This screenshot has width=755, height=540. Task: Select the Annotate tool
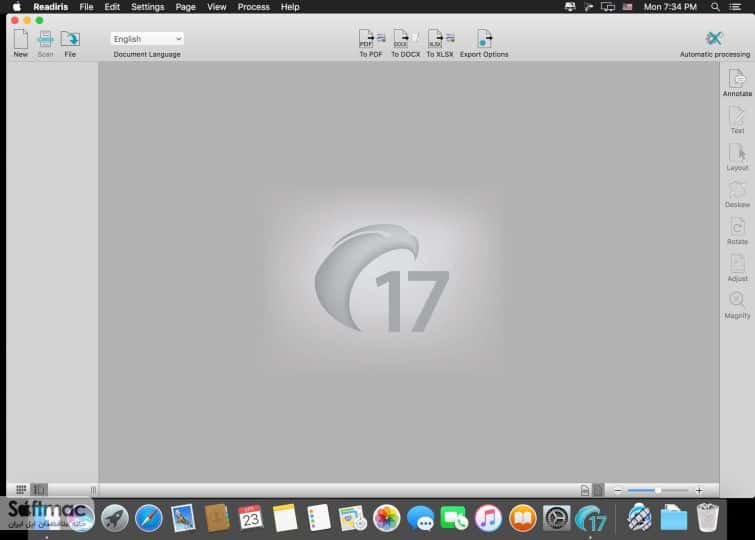[x=737, y=79]
